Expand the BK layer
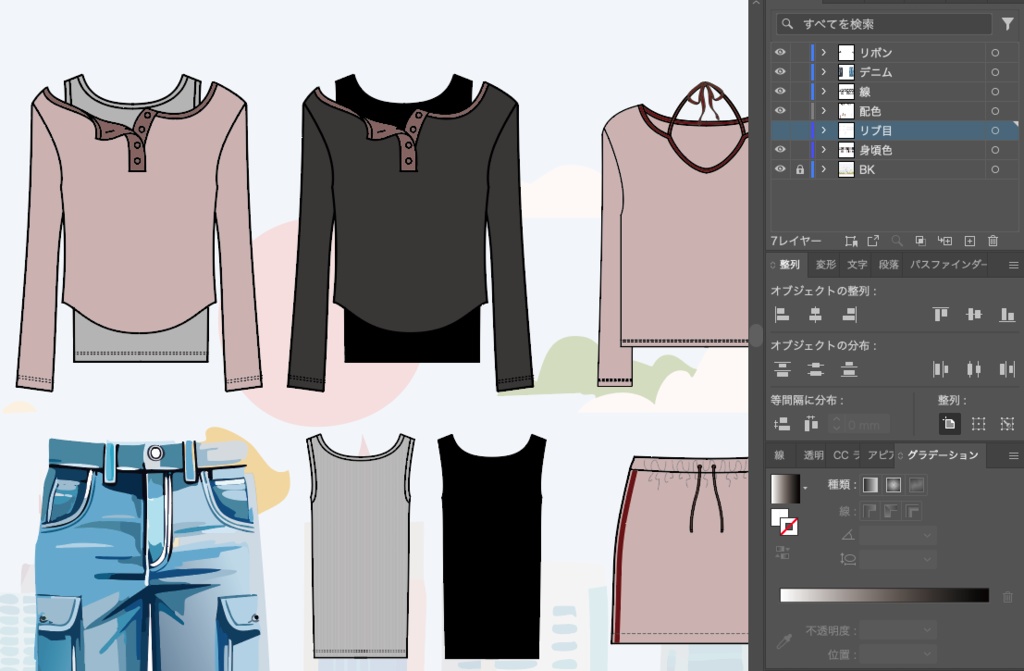This screenshot has height=671, width=1024. (824, 169)
